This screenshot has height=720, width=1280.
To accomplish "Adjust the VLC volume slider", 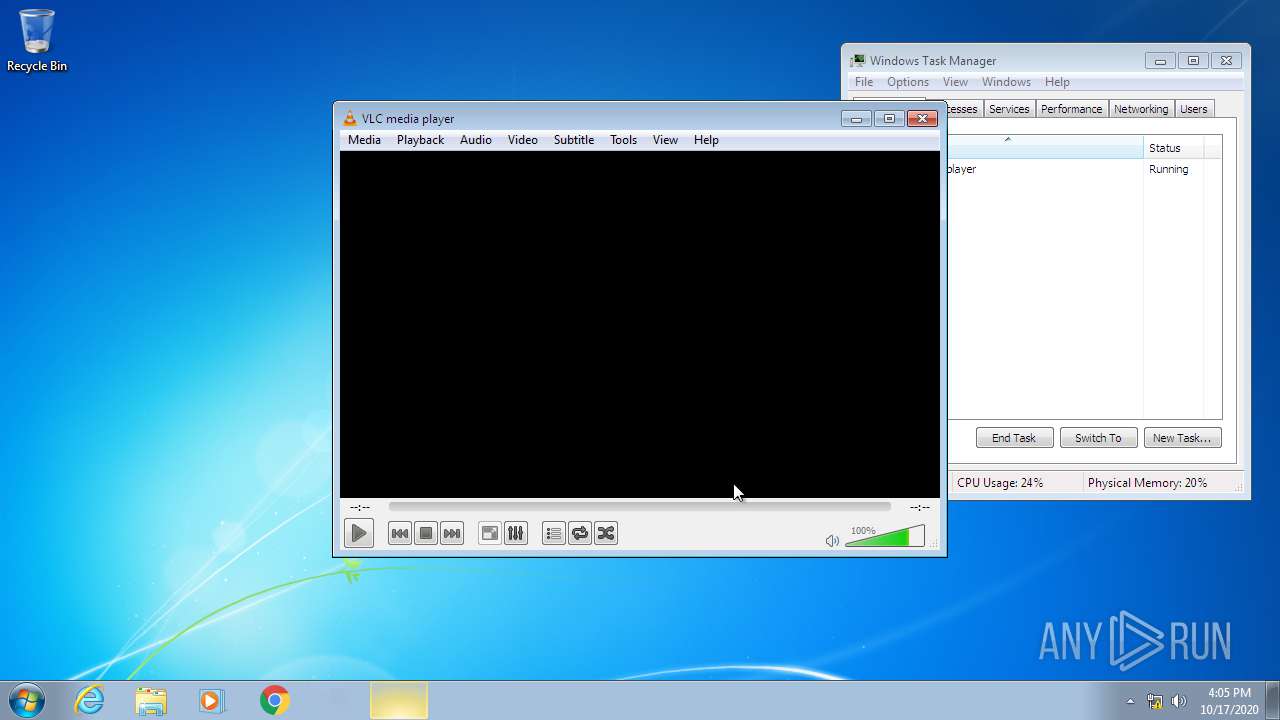I will tap(885, 537).
